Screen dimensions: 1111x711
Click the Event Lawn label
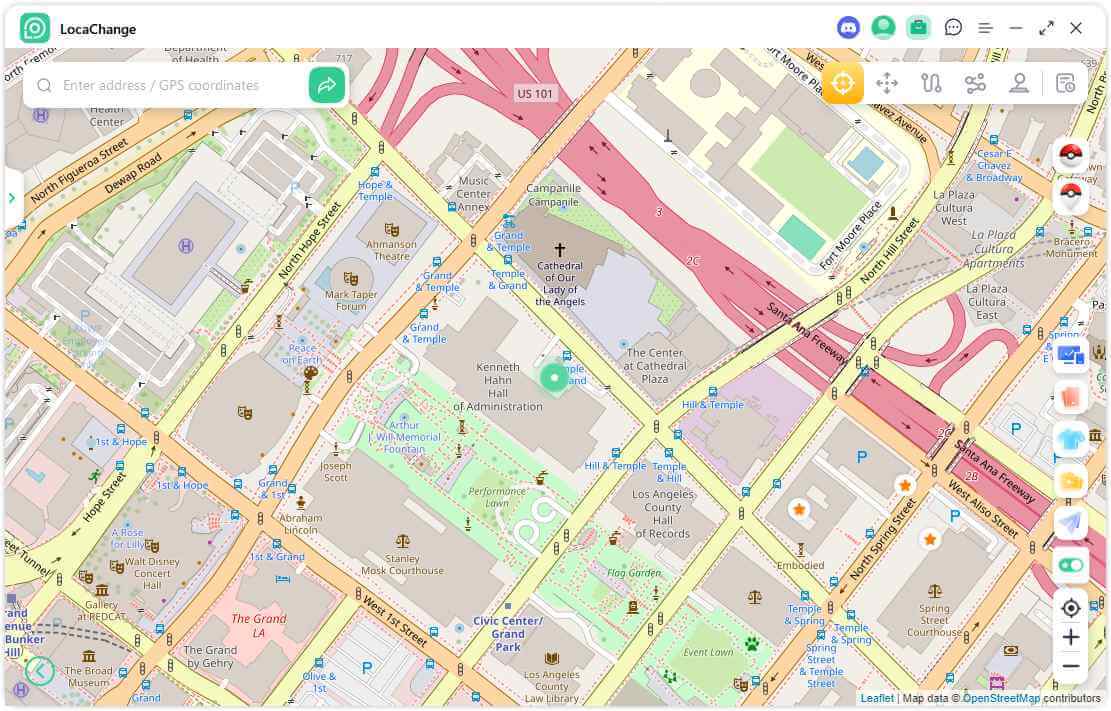click(x=708, y=652)
